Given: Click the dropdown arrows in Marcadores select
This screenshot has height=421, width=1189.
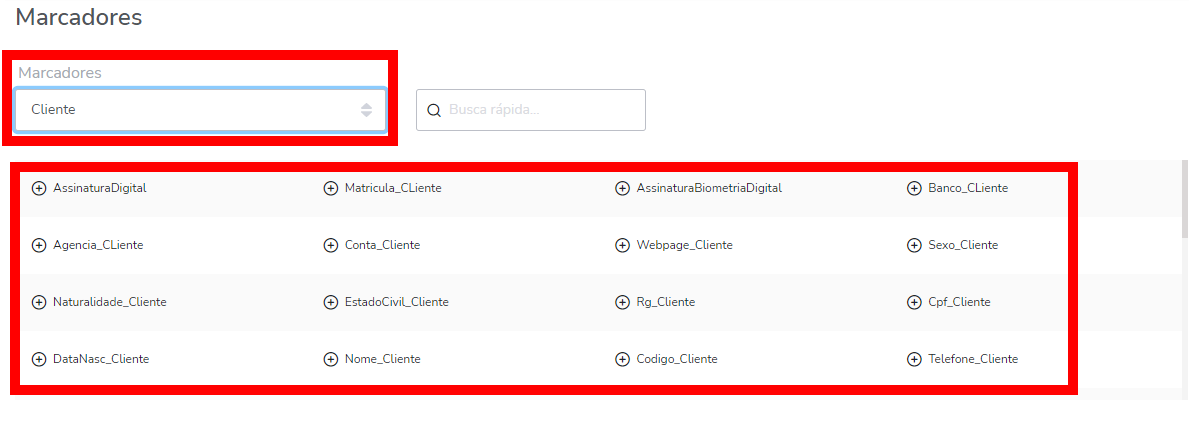Looking at the screenshot, I should point(366,110).
